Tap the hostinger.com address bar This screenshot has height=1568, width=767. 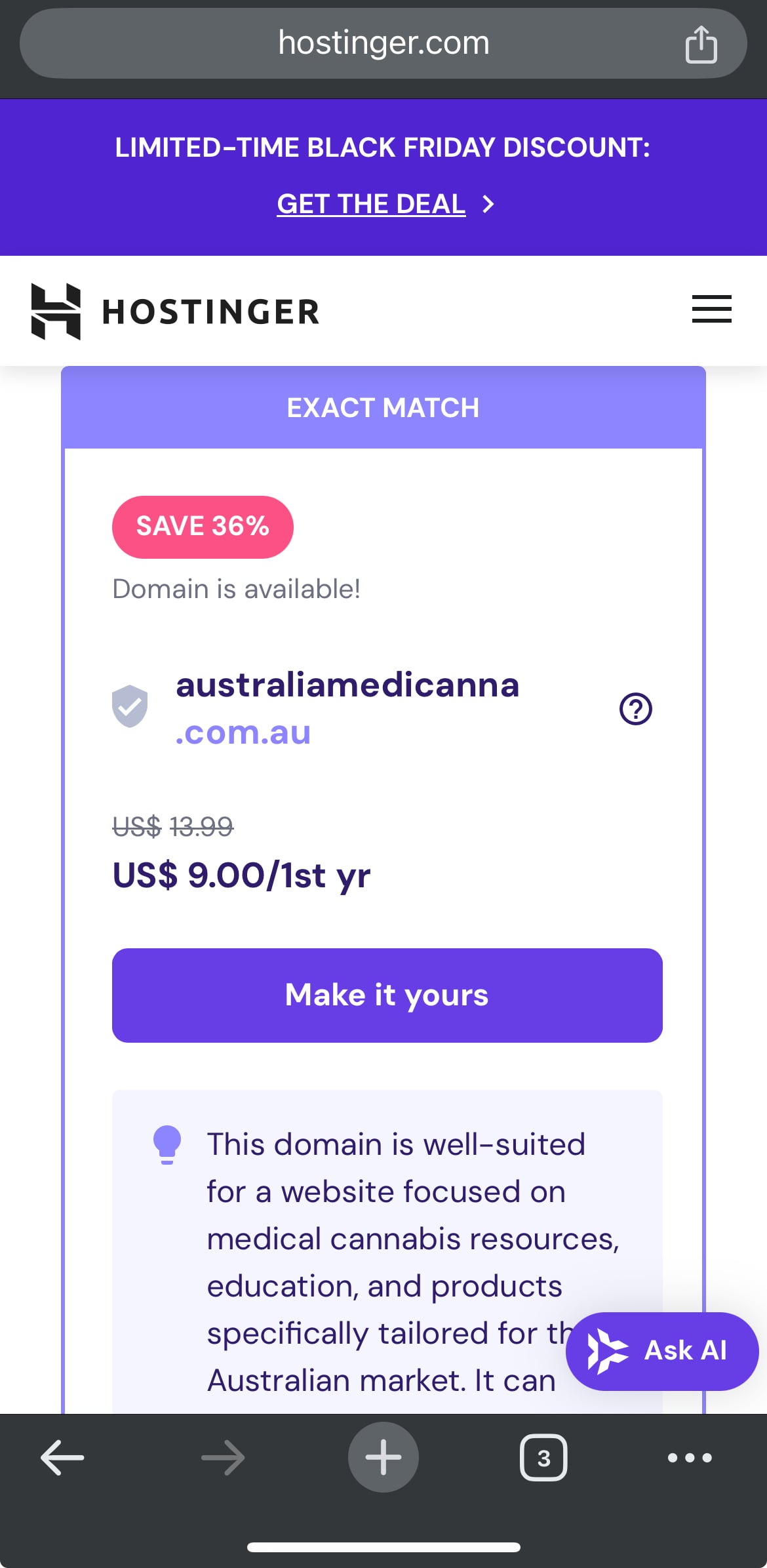point(383,43)
